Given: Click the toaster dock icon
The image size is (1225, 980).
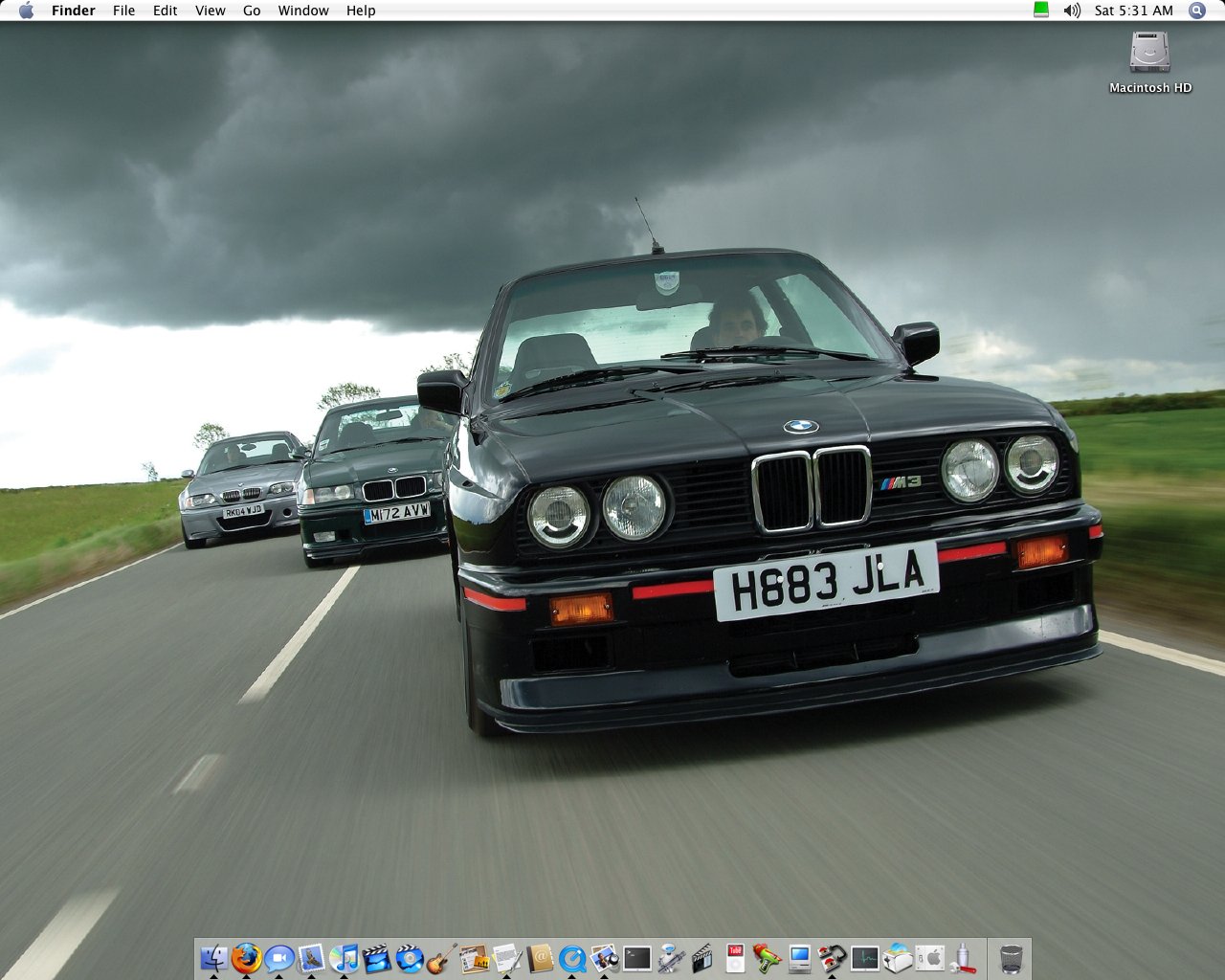Looking at the screenshot, I should [x=897, y=958].
